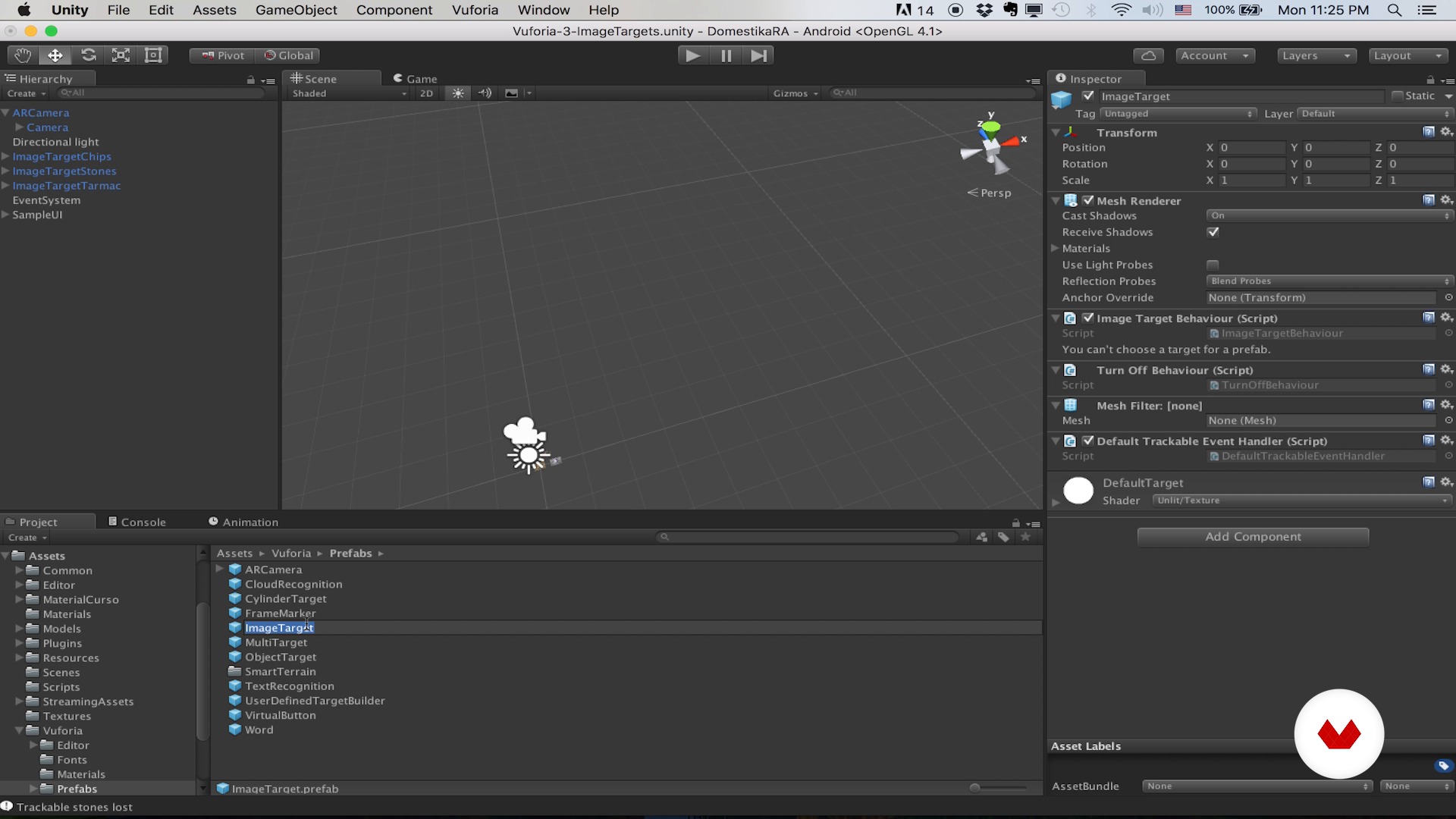The height and width of the screenshot is (819, 1456).
Task: Open the Wi-Fi menu bar icon
Action: [x=1121, y=10]
